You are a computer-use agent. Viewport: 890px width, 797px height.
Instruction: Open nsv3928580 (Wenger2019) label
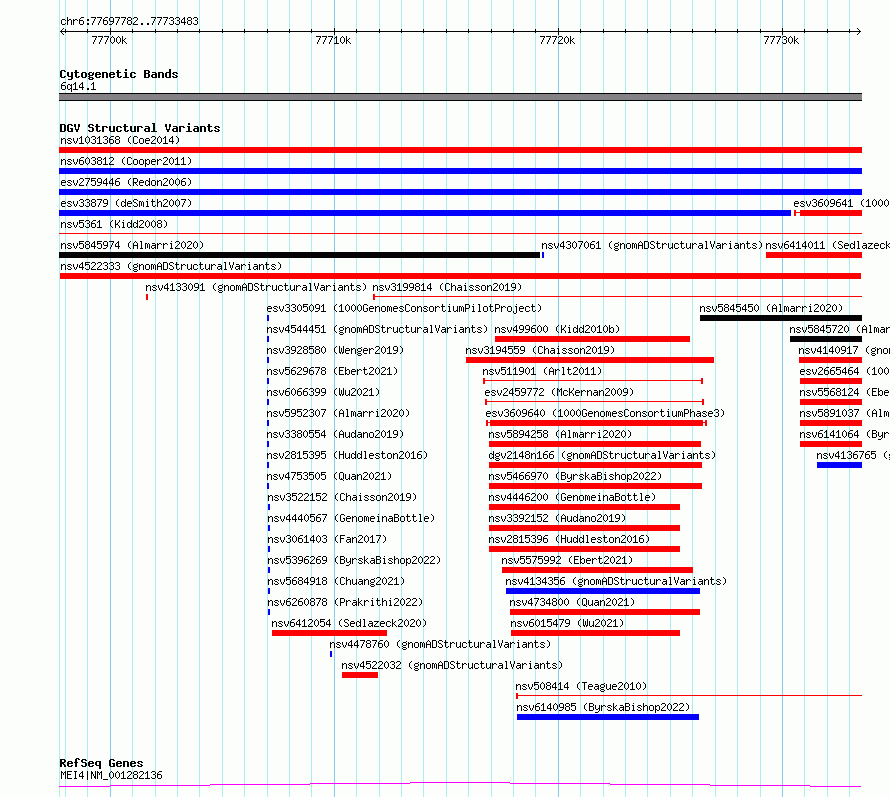coord(335,350)
